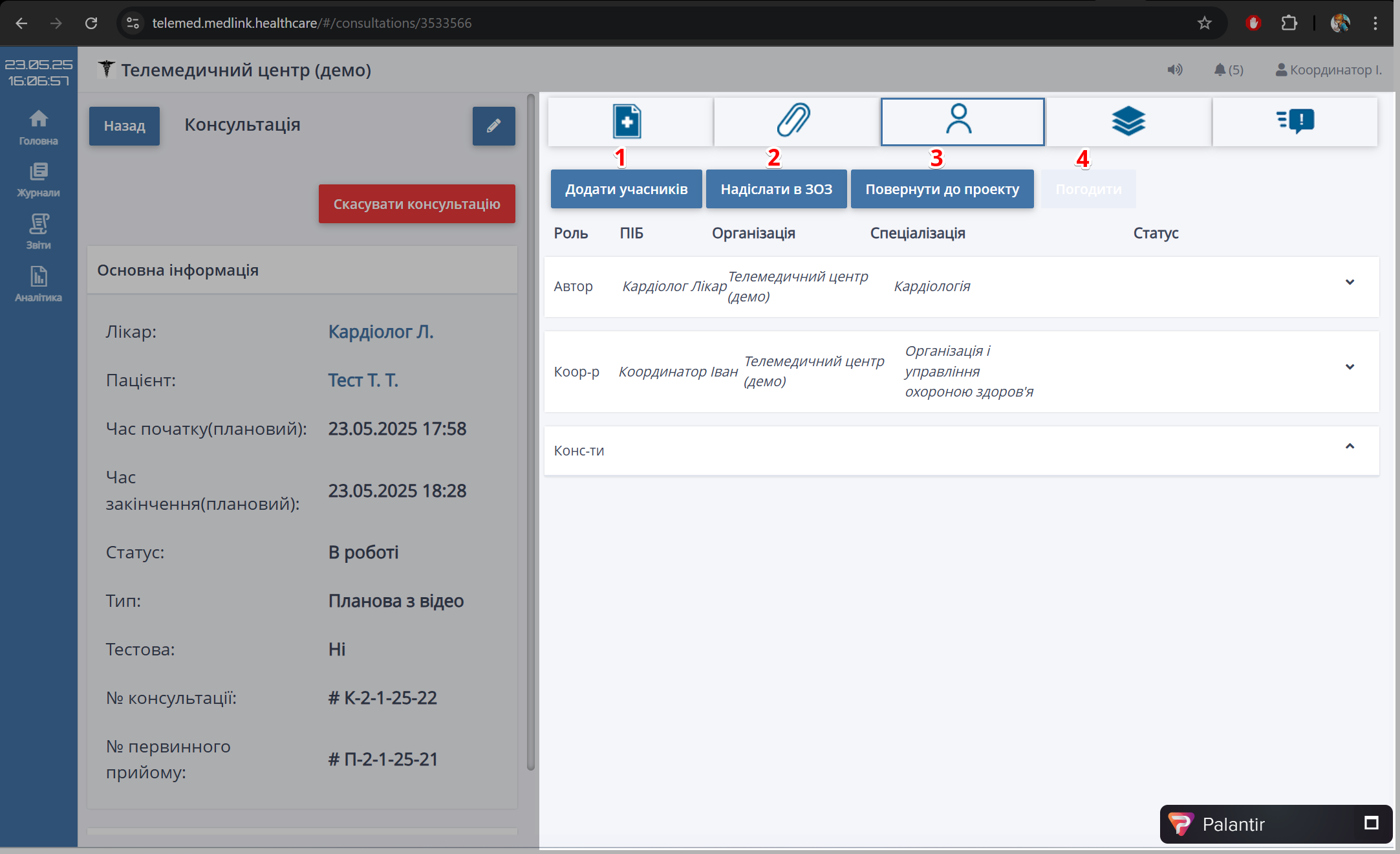
Task: Expand the Коор-р coordinator row chevron
Action: pyautogui.click(x=1350, y=367)
